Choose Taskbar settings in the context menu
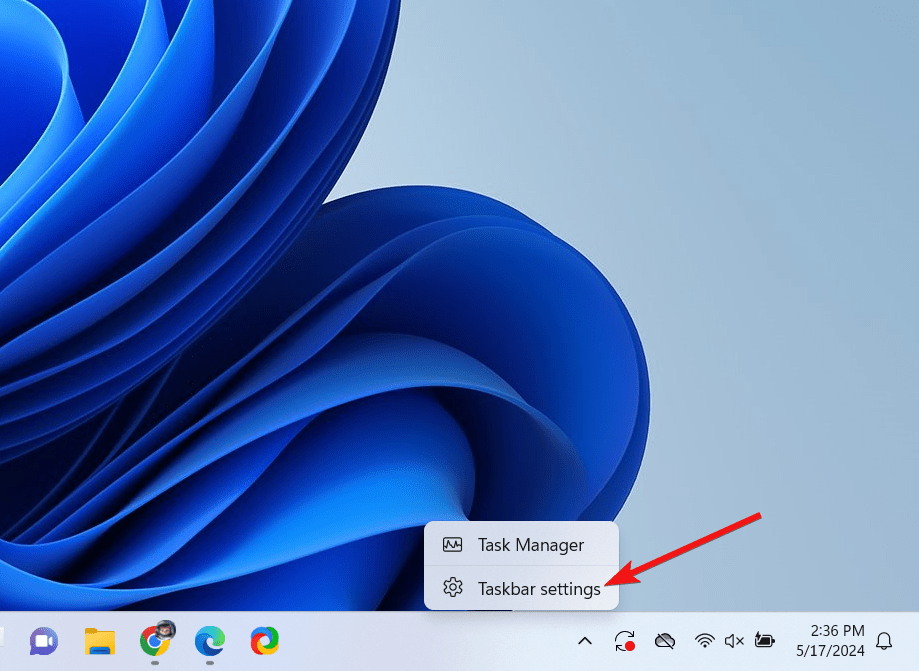 click(521, 588)
